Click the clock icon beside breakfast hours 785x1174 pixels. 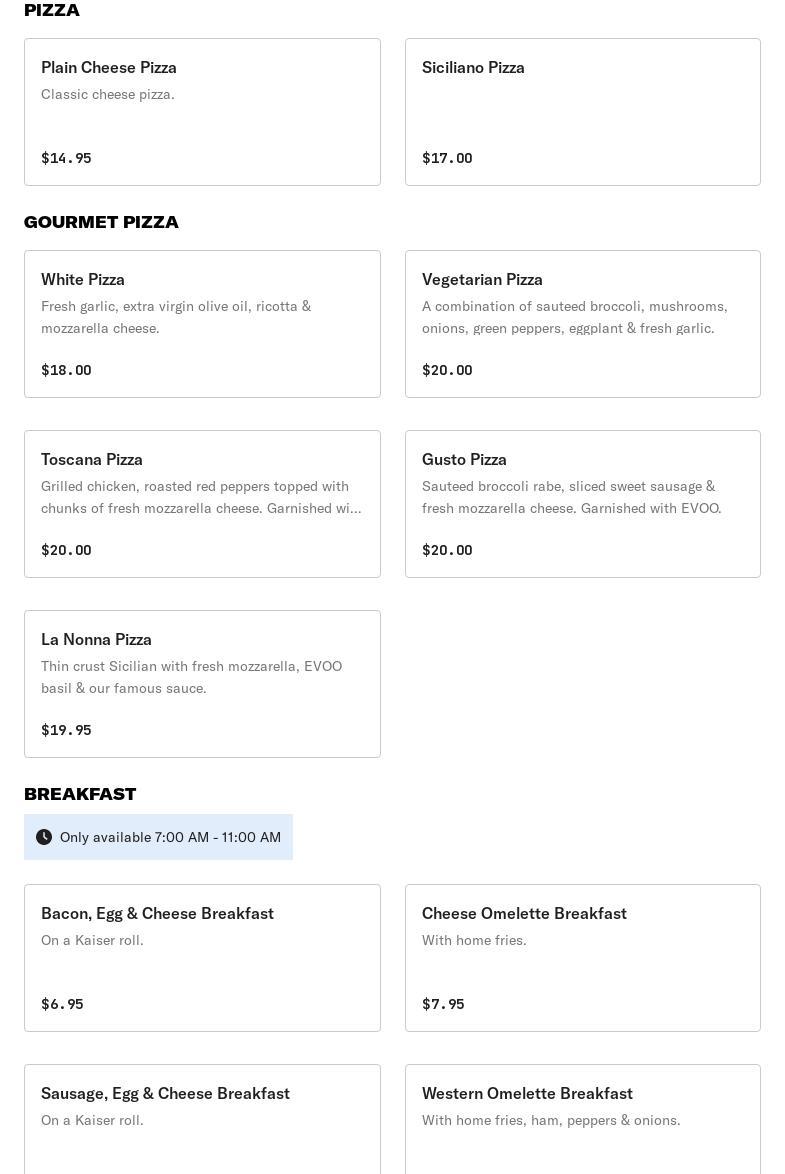(x=44, y=837)
